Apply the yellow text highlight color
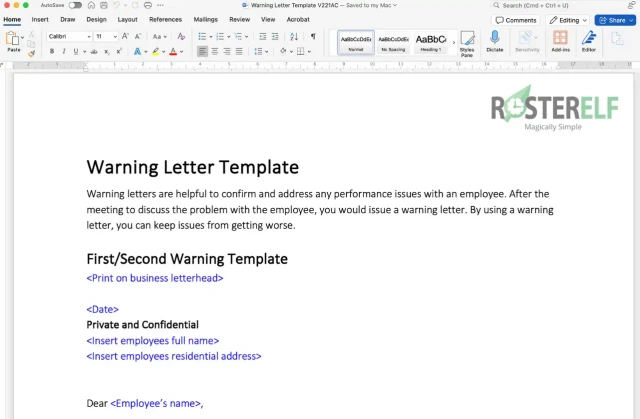Image resolution: width=640 pixels, height=419 pixels. pos(156,51)
